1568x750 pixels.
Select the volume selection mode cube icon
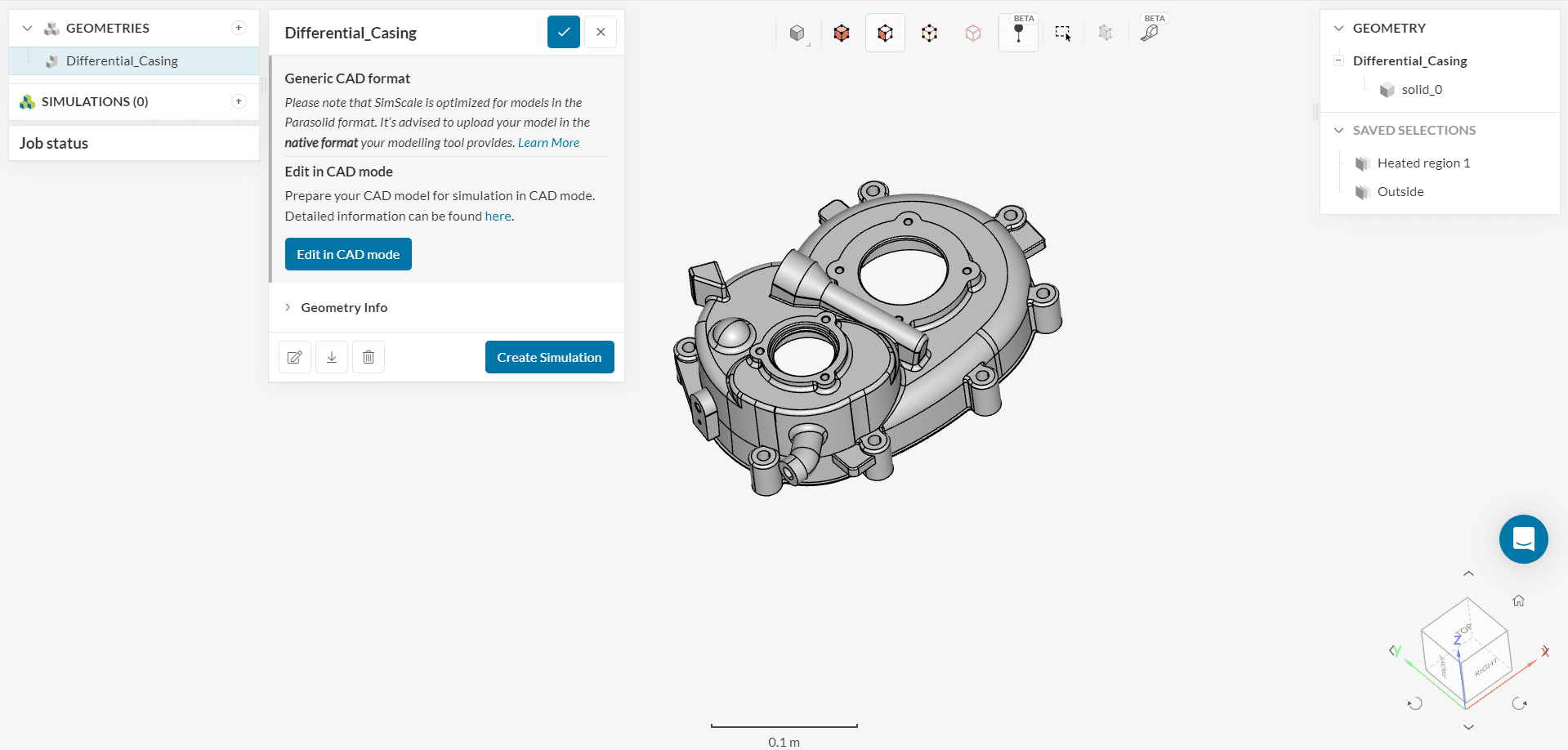tap(842, 33)
